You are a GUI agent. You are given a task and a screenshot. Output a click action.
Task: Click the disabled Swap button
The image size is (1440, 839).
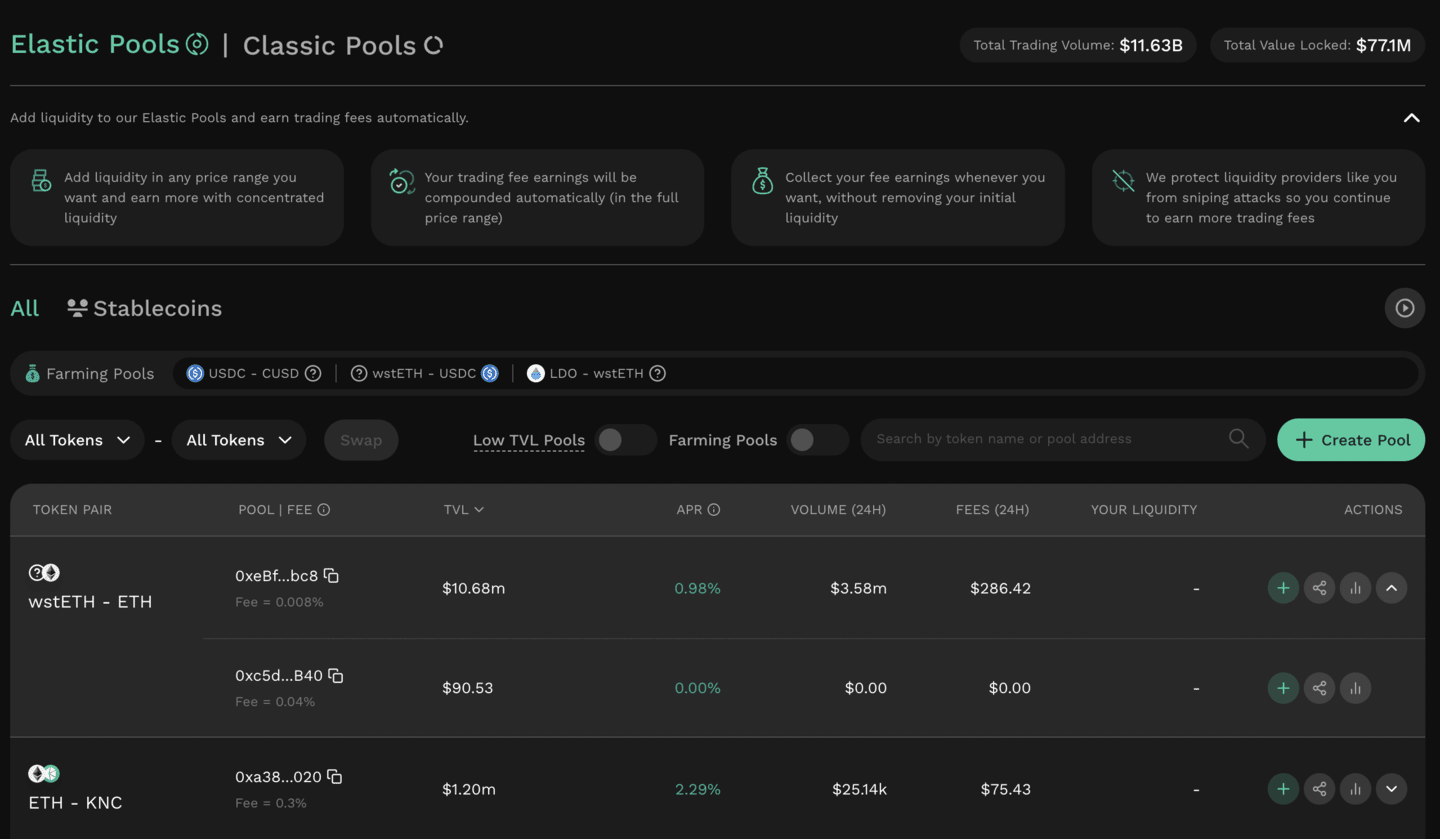[x=361, y=440]
